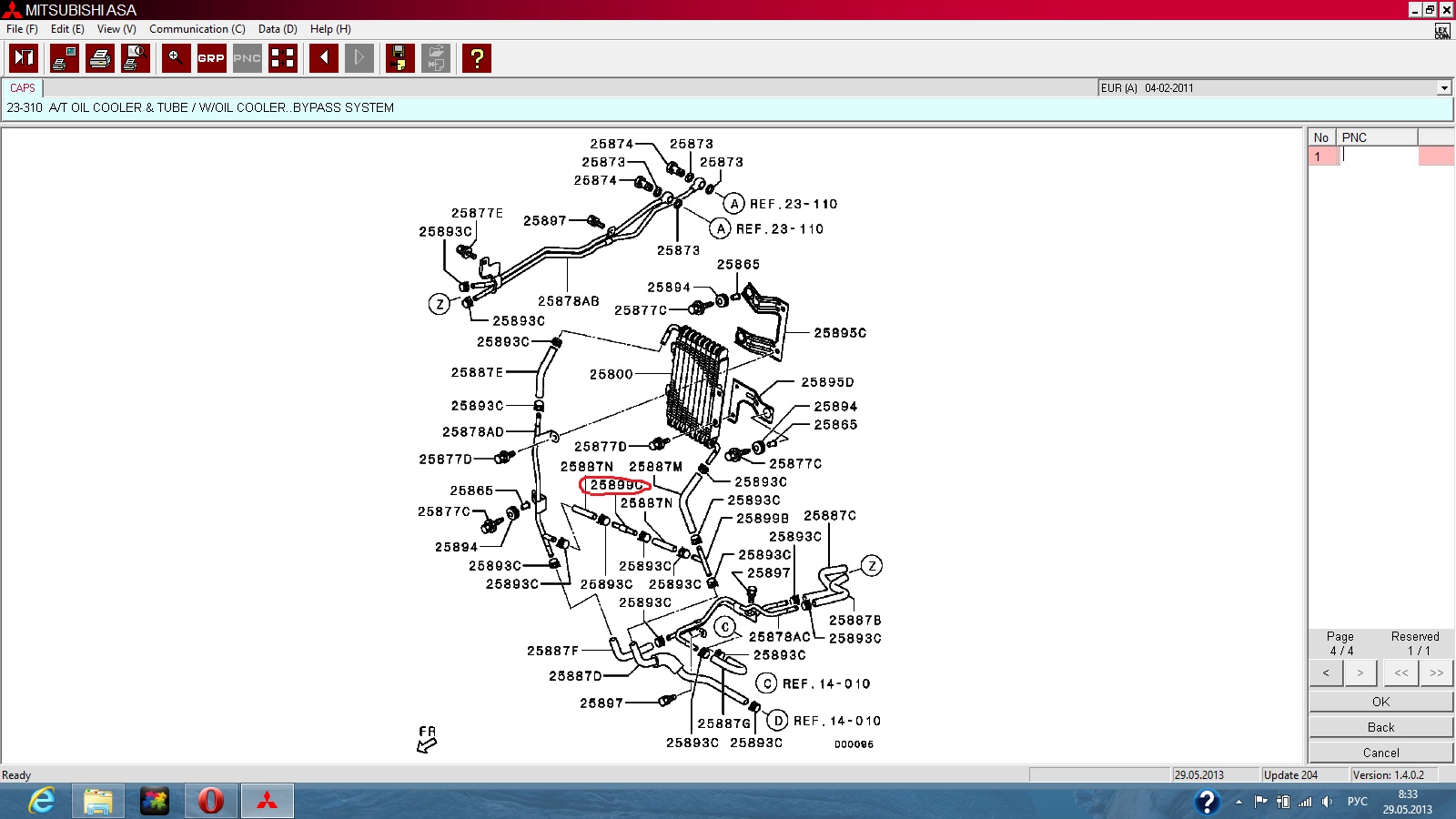Click the PNC input field in row 1
The height and width of the screenshot is (819, 1456).
pyautogui.click(x=1378, y=157)
